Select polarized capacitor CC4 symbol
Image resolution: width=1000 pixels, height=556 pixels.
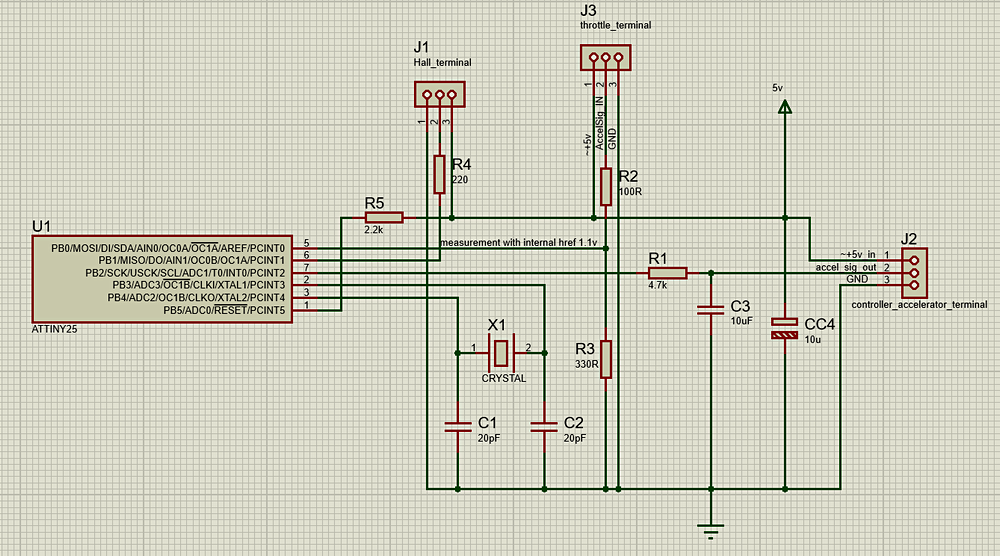click(x=785, y=328)
